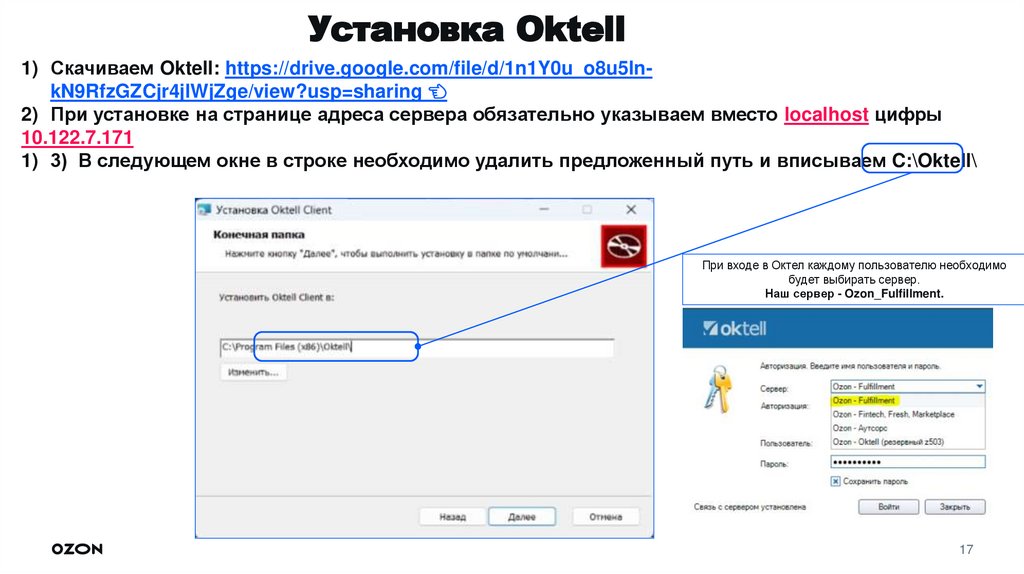Click the Конечная папка heading text
Viewport: 1024px width, 574px height.
[x=259, y=234]
